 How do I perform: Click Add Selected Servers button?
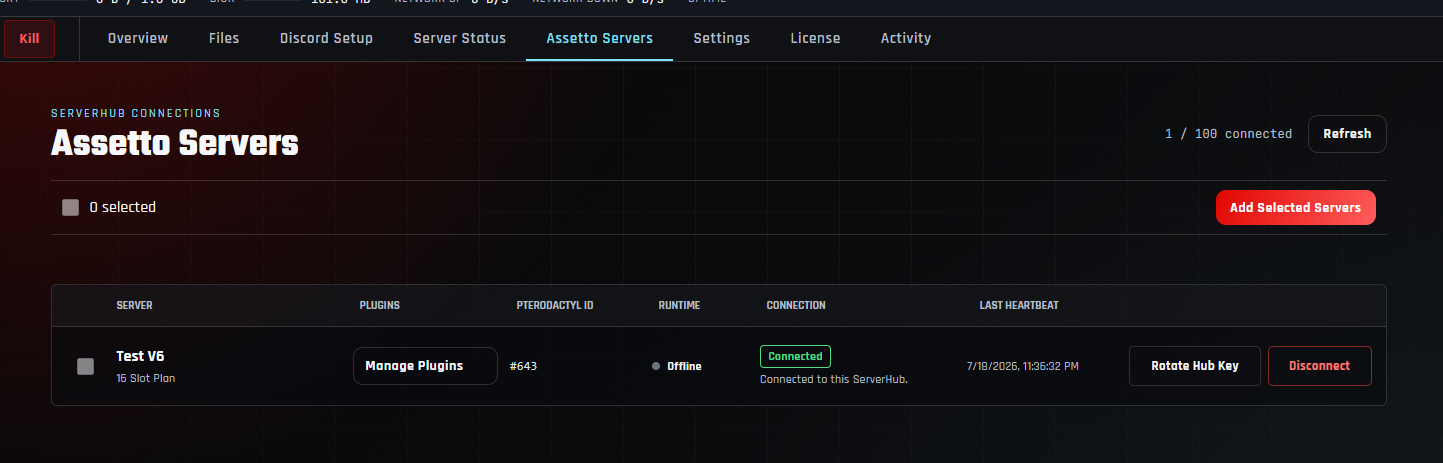pyautogui.click(x=1295, y=208)
